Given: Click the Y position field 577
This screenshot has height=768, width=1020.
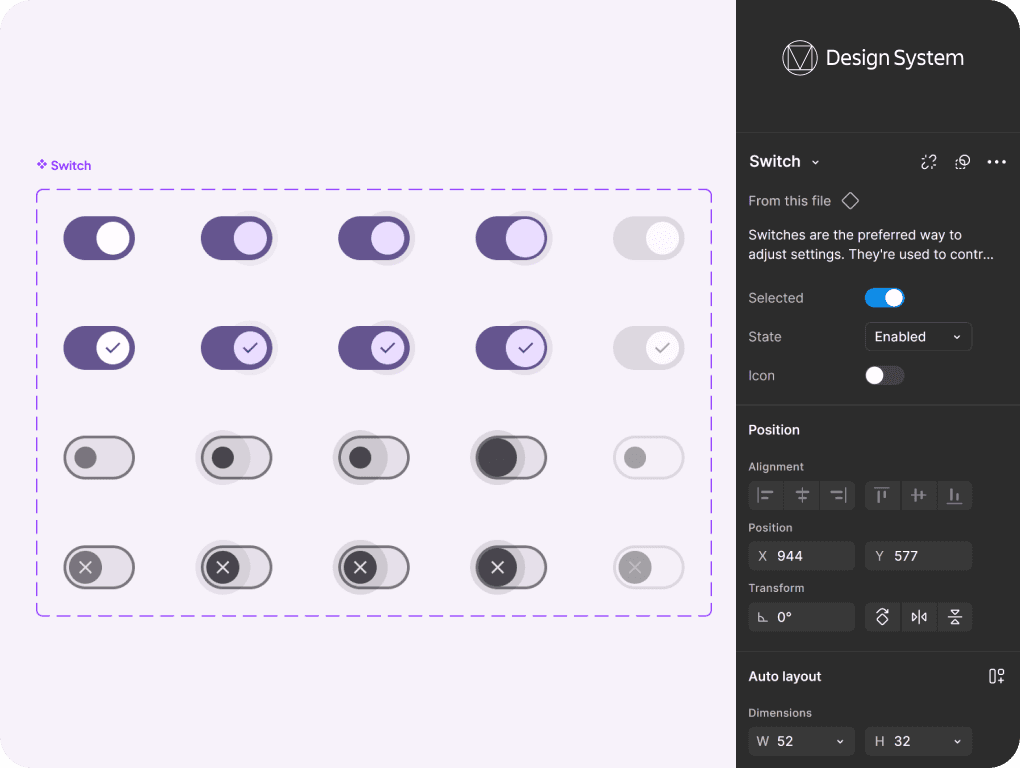Looking at the screenshot, I should click(919, 556).
